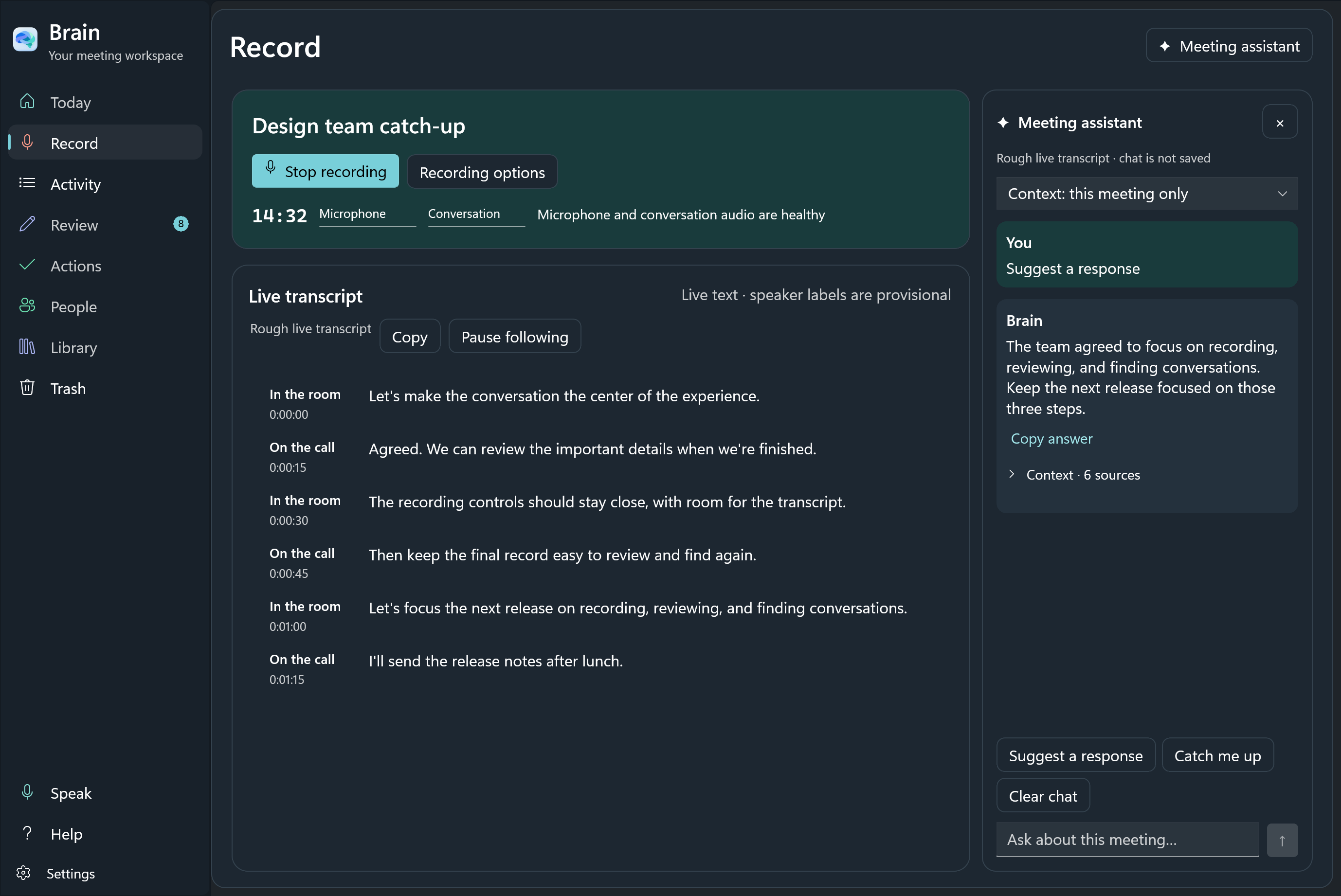This screenshot has height=896, width=1341.
Task: Click the Review badge showing 8
Action: tap(181, 224)
